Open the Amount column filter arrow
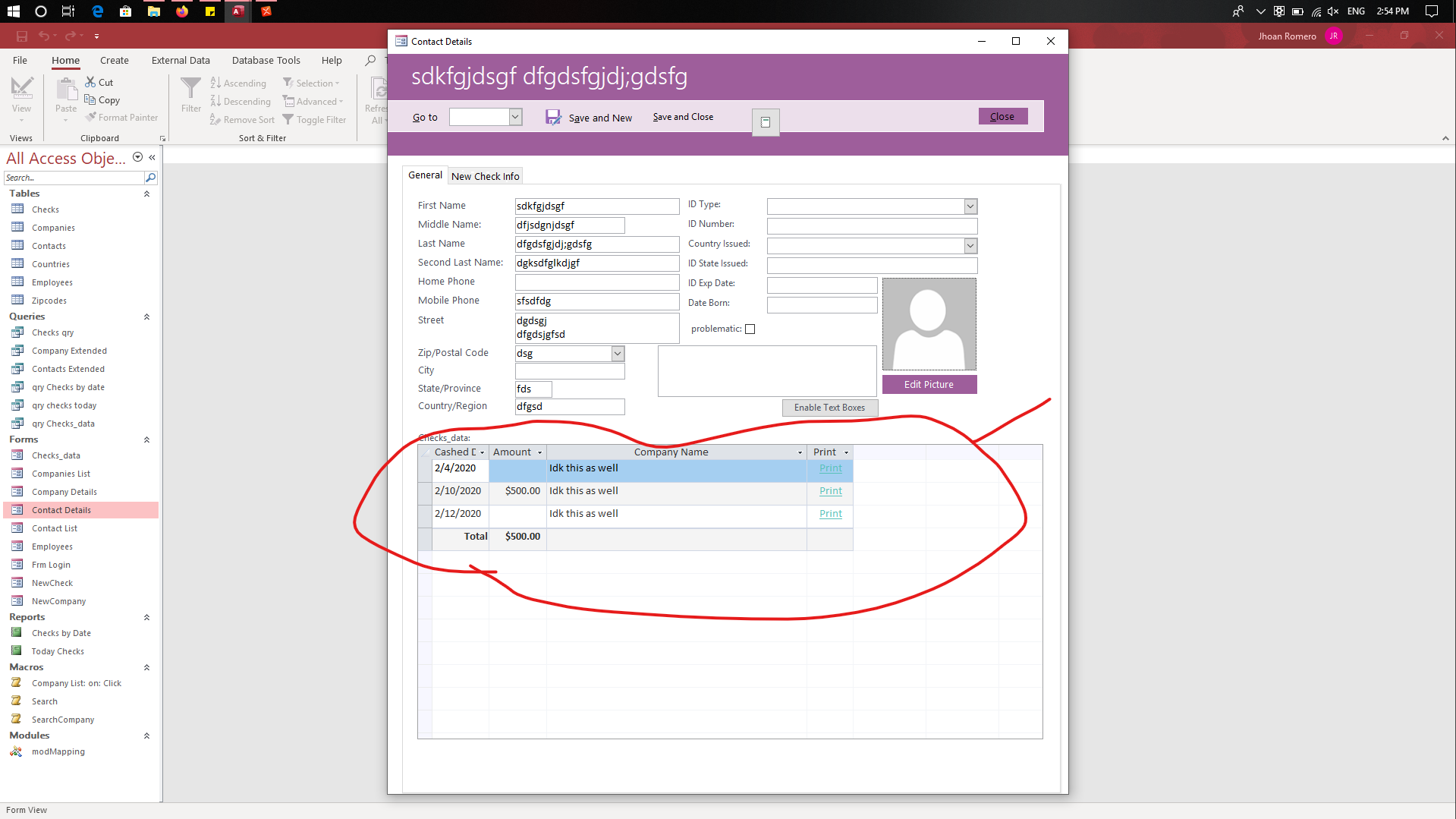This screenshot has height=819, width=1456. pyautogui.click(x=540, y=452)
